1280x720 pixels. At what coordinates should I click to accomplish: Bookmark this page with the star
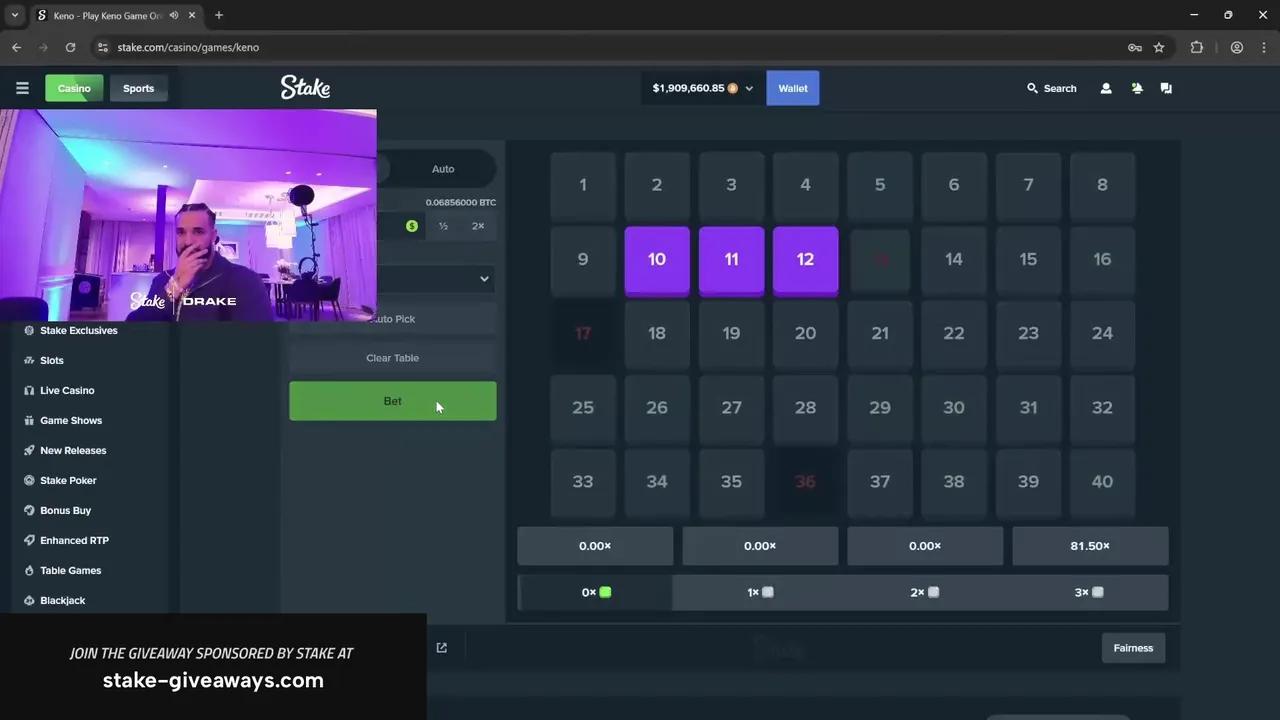1159,47
